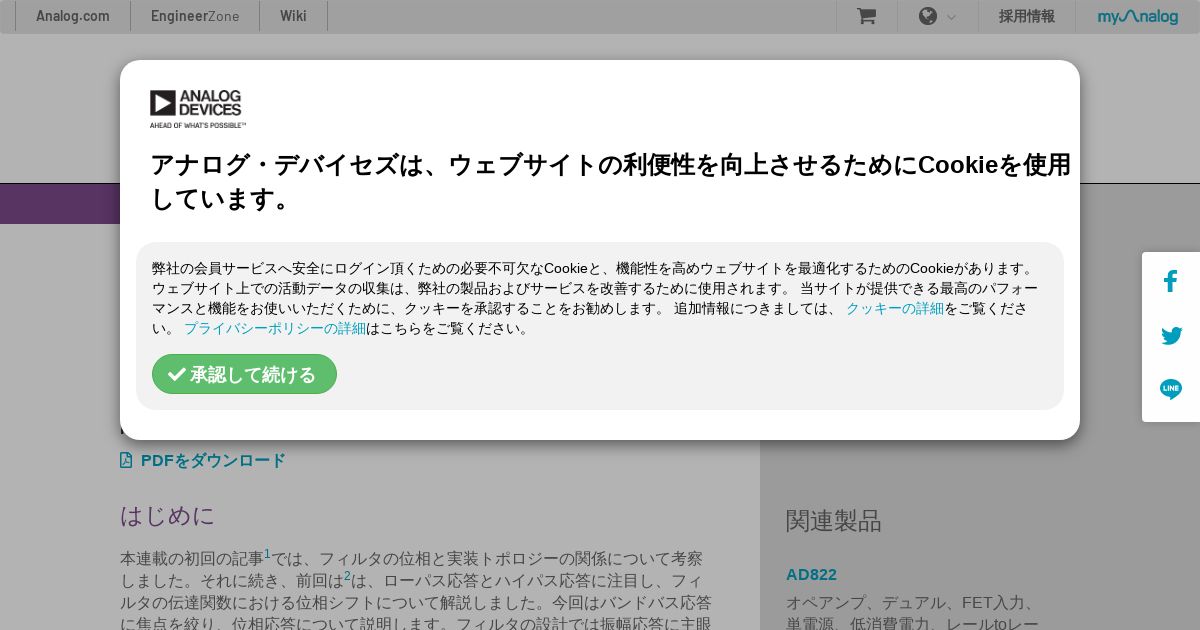1200x630 pixels.
Task: Share the page via LINE
Action: tap(1171, 389)
